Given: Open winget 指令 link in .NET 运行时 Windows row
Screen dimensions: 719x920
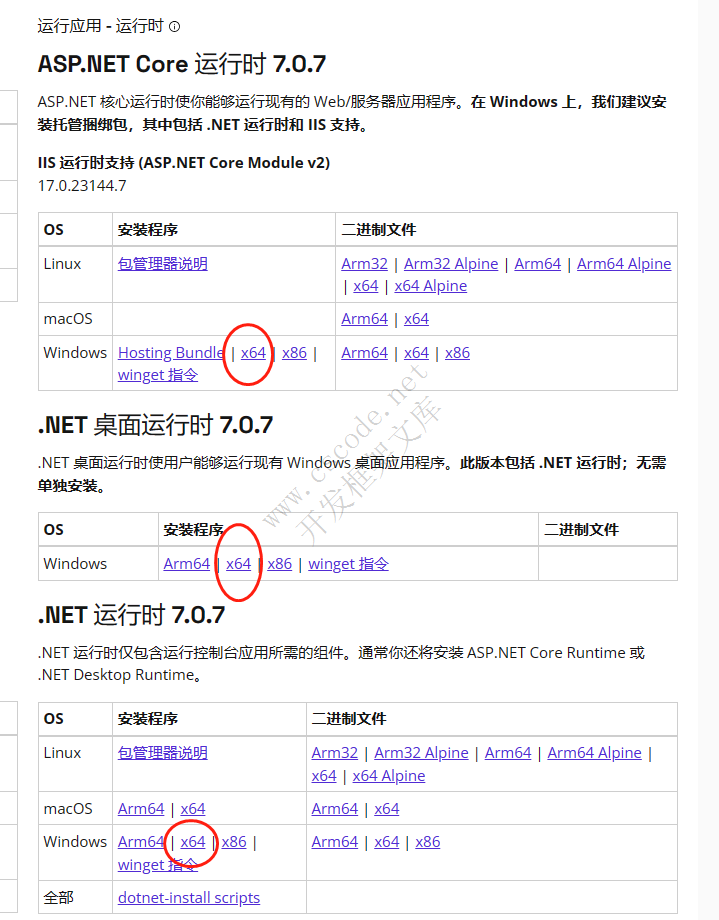Looking at the screenshot, I should coord(158,865).
